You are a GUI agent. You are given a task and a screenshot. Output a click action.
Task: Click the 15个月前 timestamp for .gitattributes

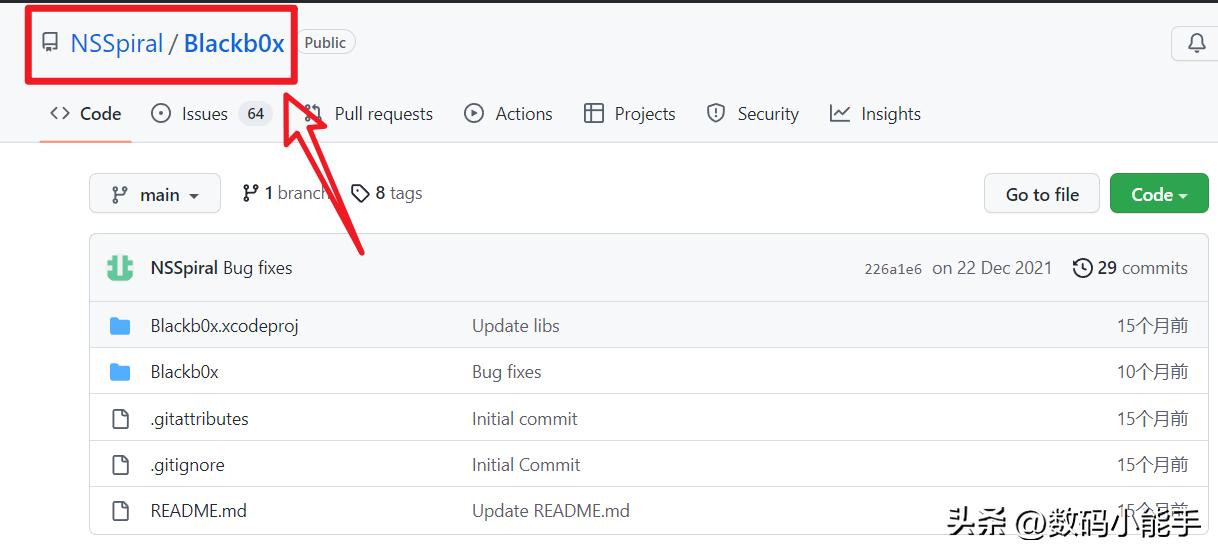coord(1152,419)
